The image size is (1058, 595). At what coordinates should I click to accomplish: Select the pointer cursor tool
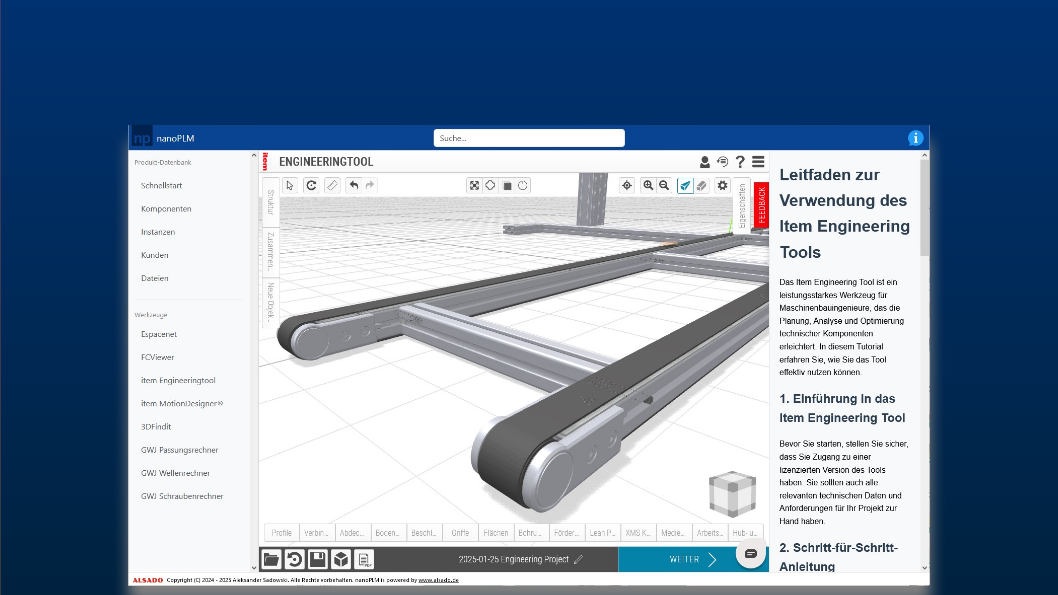pyautogui.click(x=289, y=185)
